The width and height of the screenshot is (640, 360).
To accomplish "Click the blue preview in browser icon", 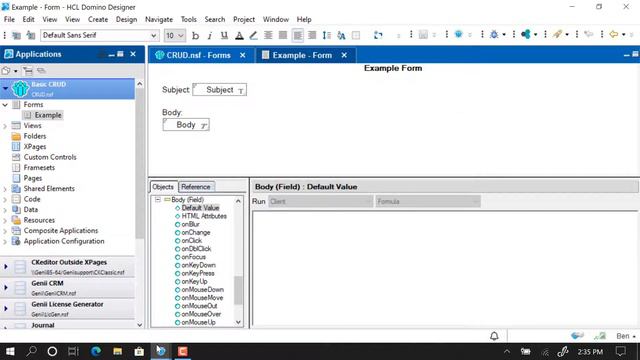I will coord(458,35).
